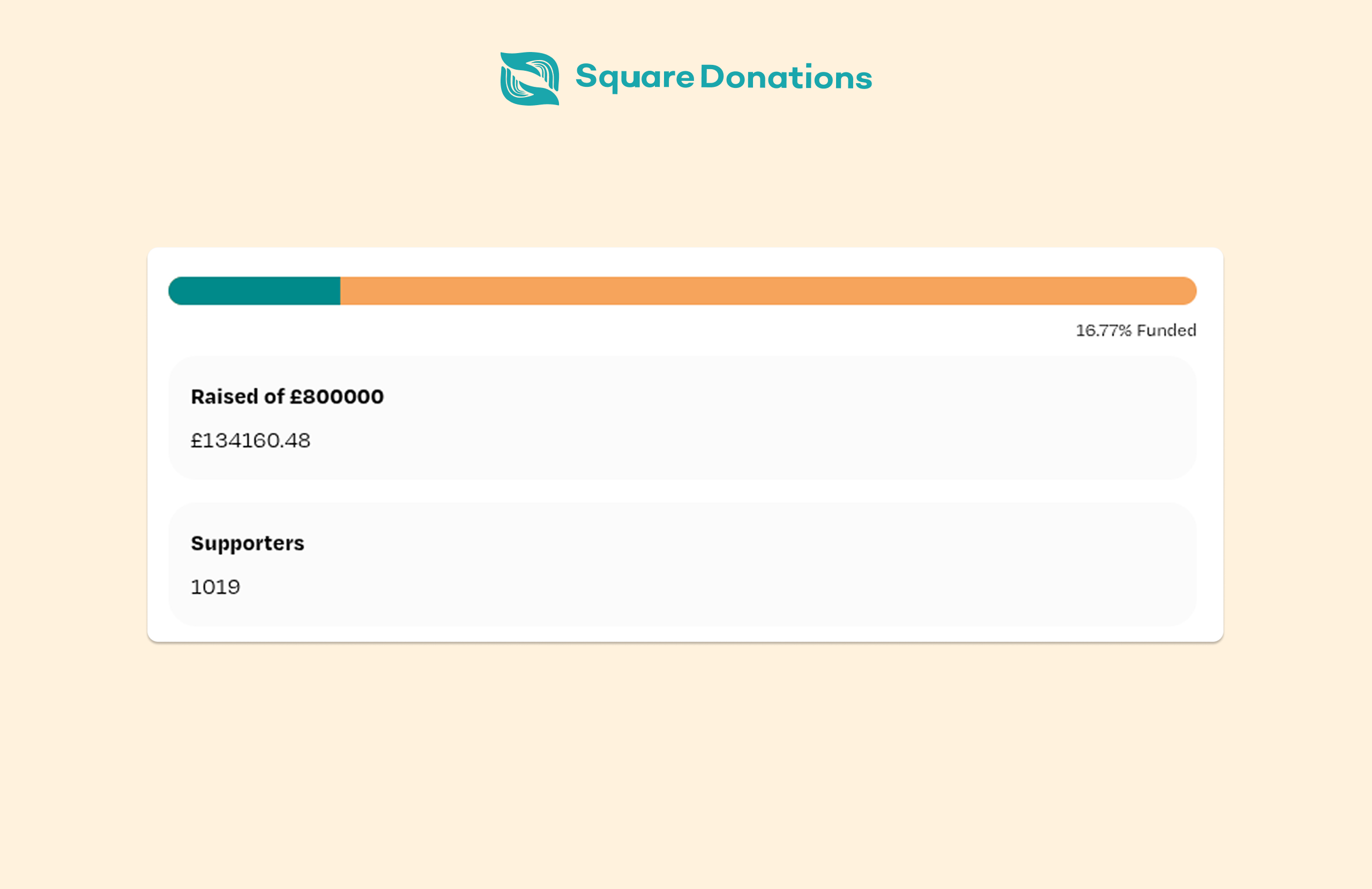Select the Raised of £800000 heading
The height and width of the screenshot is (889, 1372).
click(287, 396)
